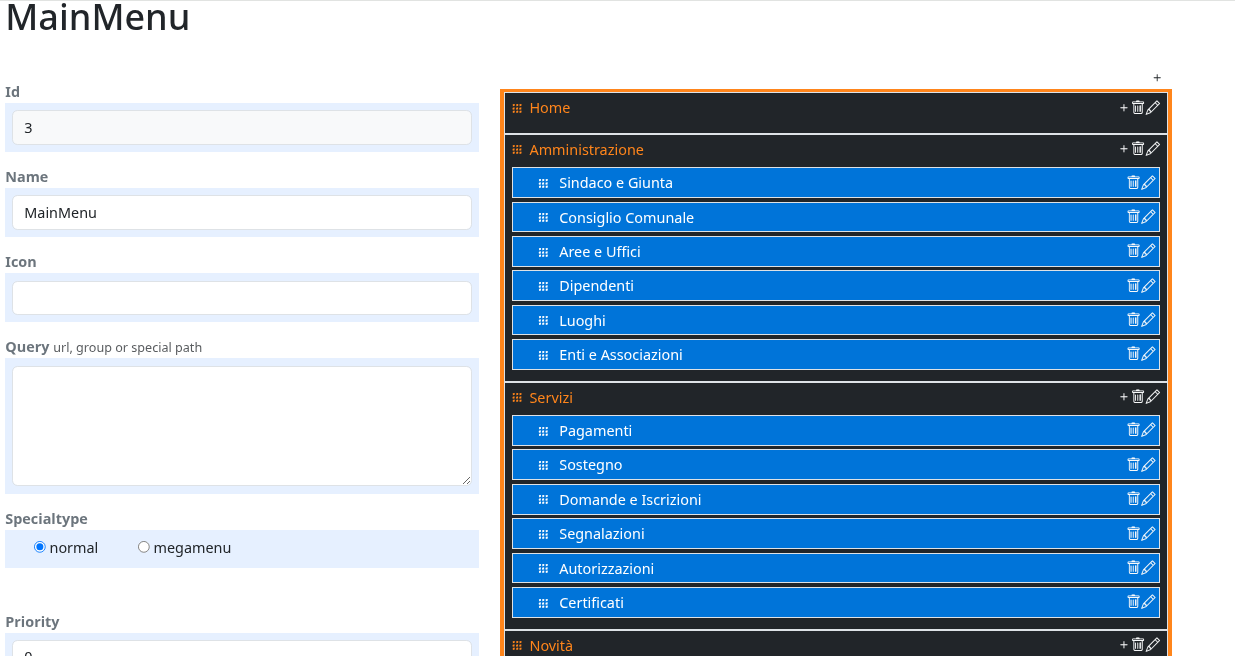Edit the Sostegno entry

[1149, 464]
